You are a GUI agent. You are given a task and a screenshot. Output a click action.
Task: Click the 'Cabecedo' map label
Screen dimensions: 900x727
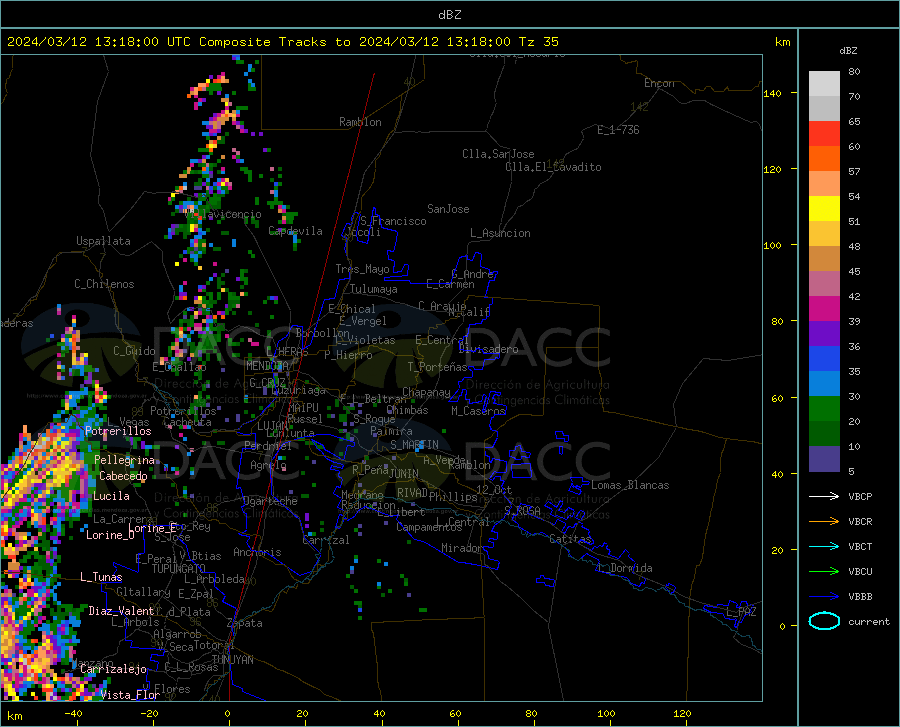pos(123,476)
